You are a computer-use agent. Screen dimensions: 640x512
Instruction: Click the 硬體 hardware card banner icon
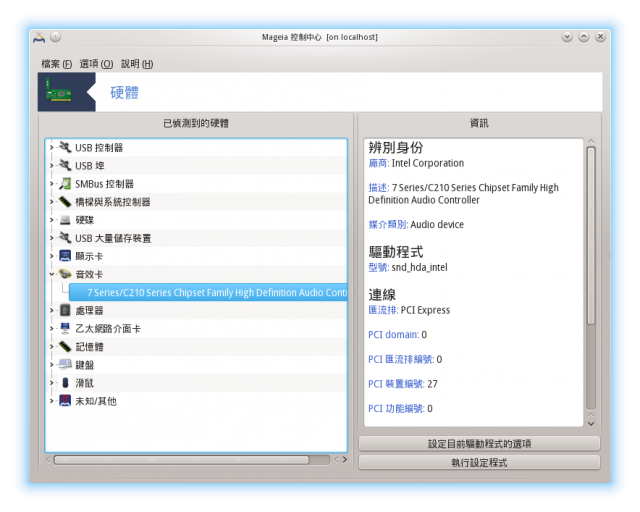[x=59, y=92]
